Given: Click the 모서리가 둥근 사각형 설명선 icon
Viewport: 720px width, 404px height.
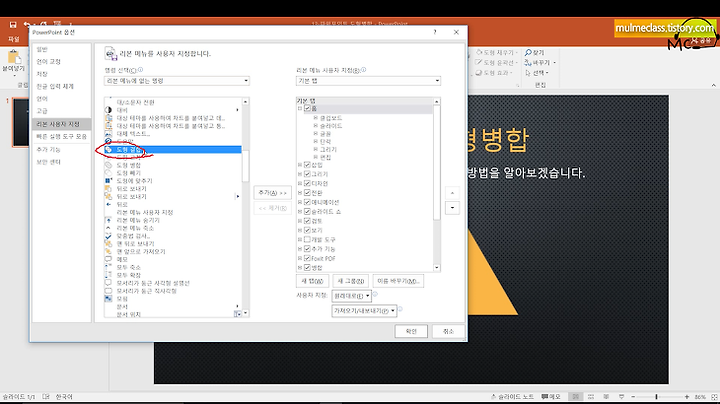Looking at the screenshot, I should tap(108, 283).
